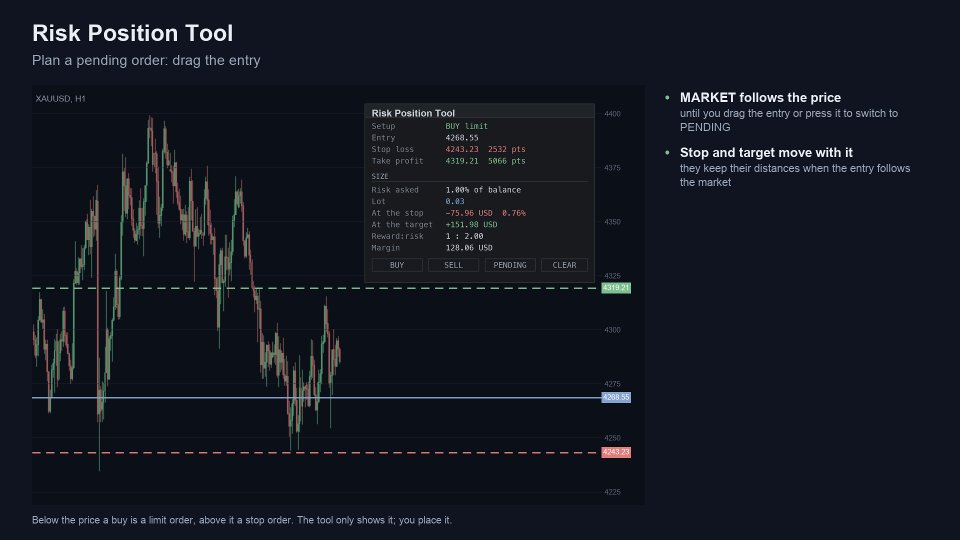Click the 4400 price axis label
The image size is (960, 540).
(612, 114)
